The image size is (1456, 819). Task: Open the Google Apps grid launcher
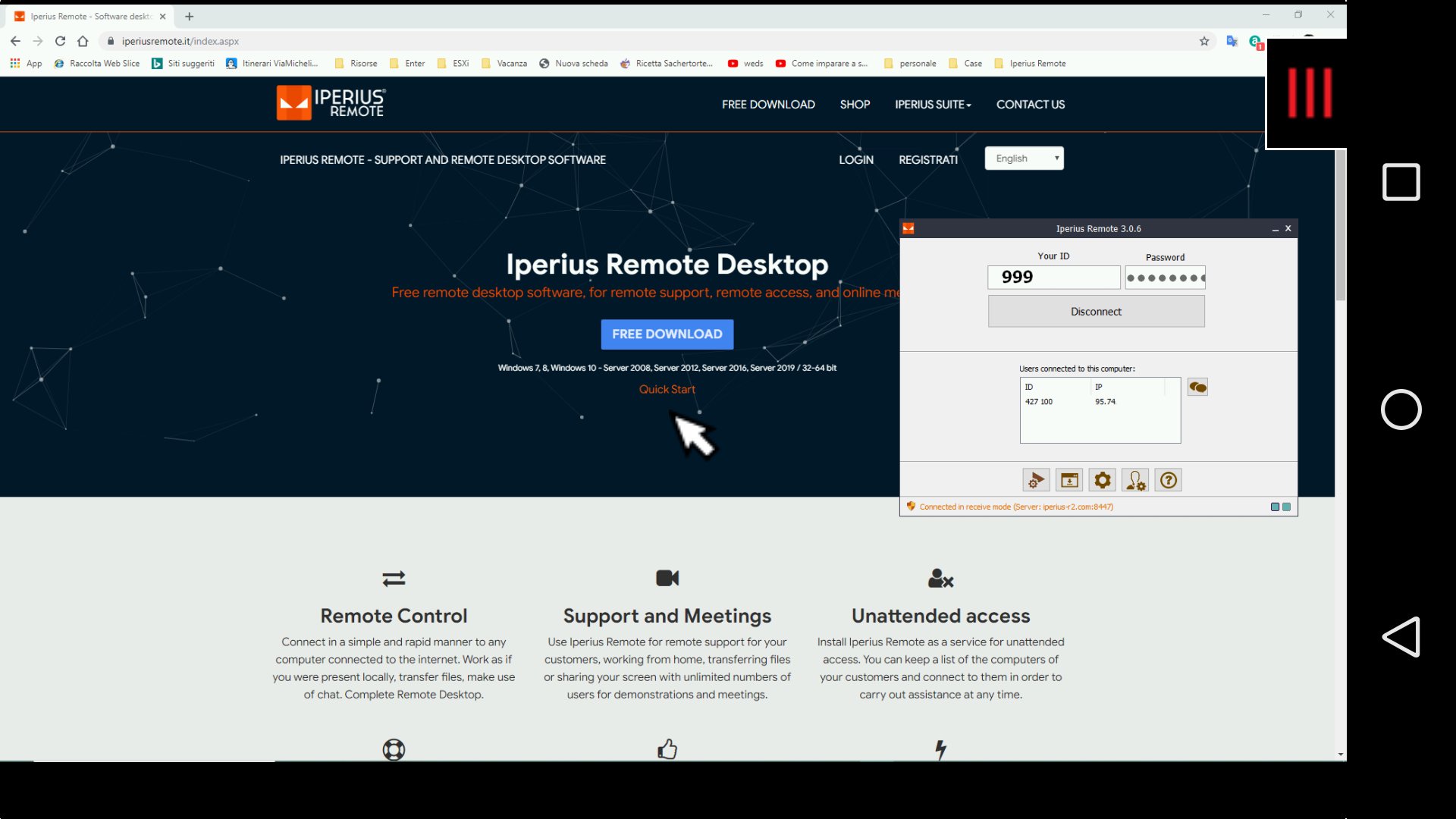[15, 63]
